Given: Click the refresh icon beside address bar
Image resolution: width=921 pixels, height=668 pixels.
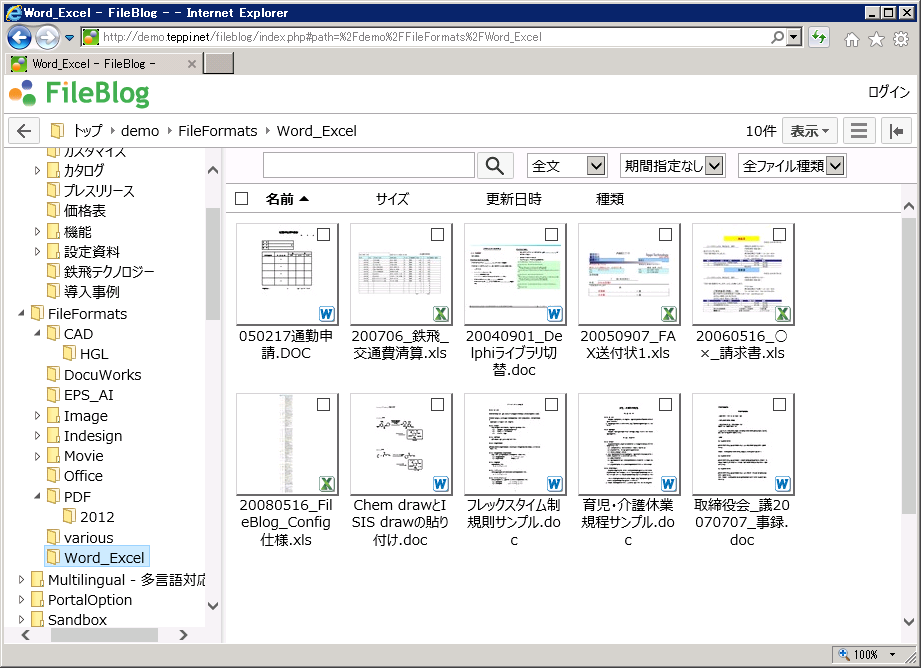Looking at the screenshot, I should (x=819, y=38).
